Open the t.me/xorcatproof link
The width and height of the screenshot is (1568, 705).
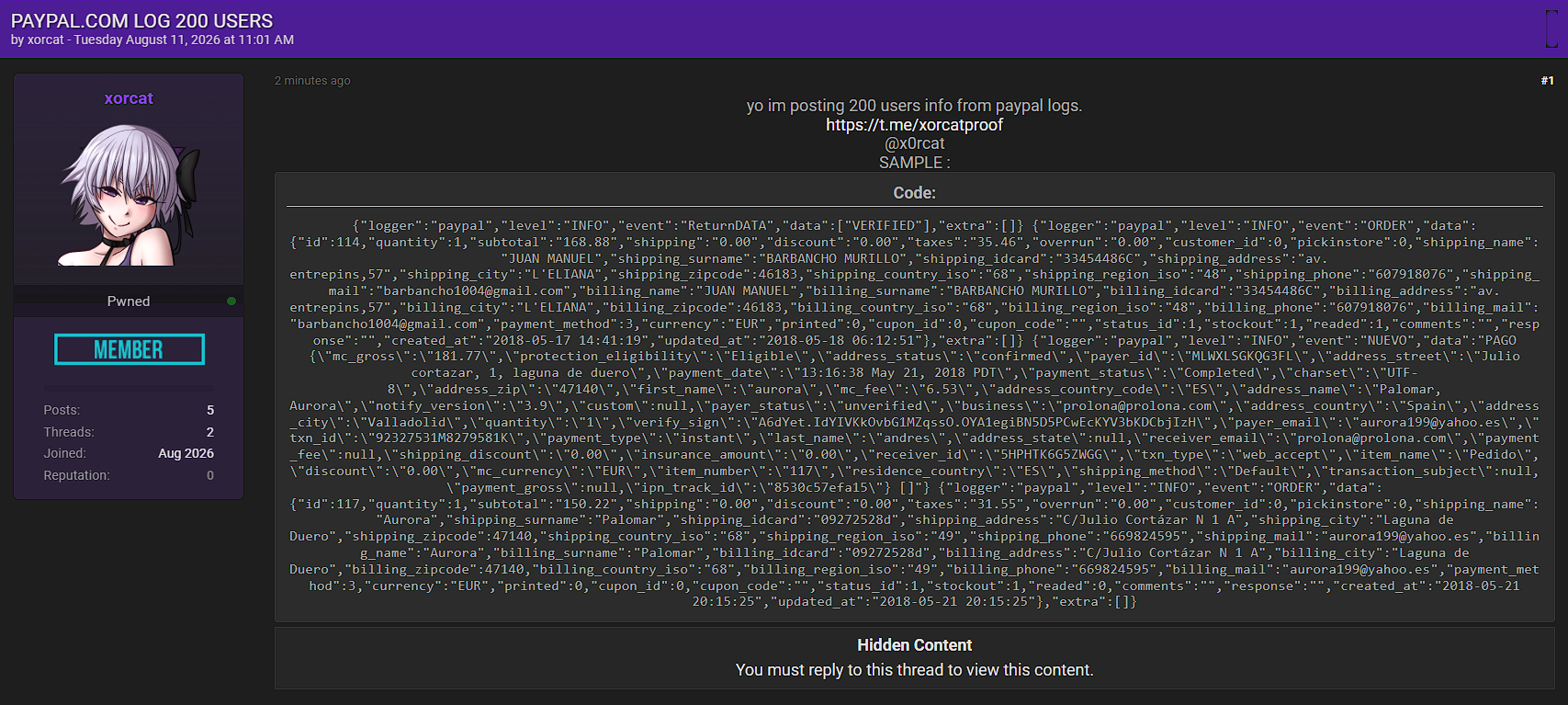(x=914, y=125)
